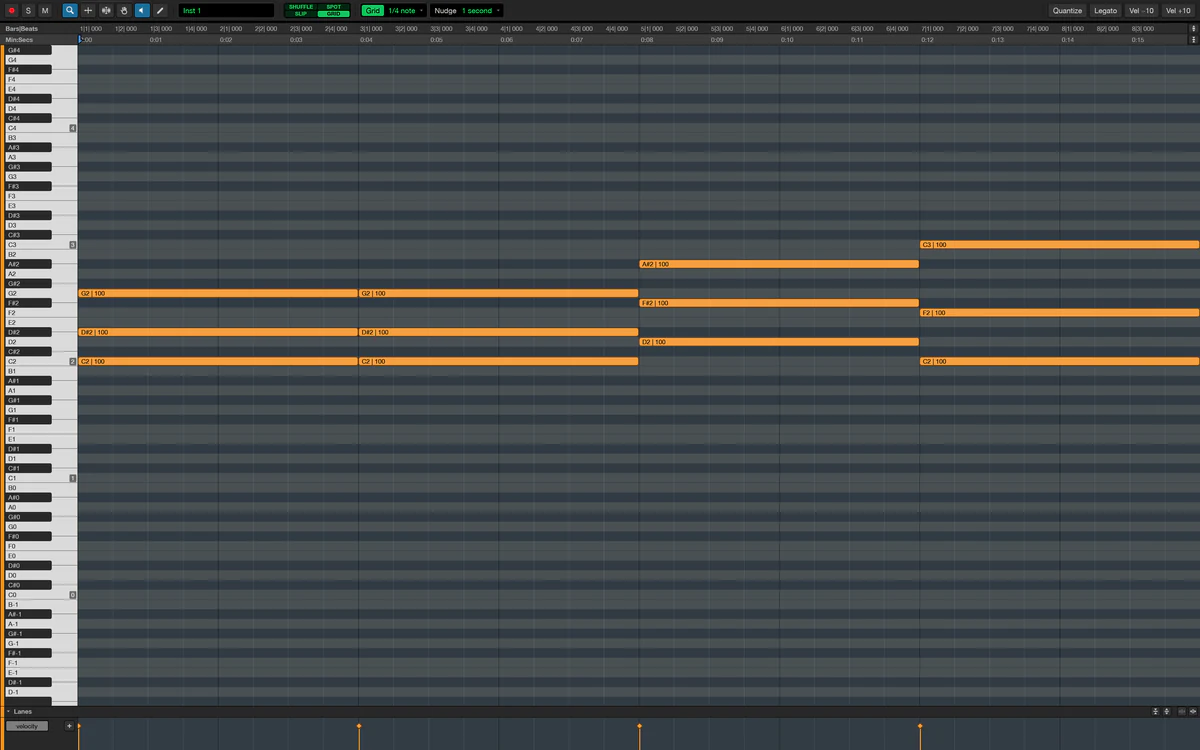Select the A#2 | 100 note
This screenshot has height=750, width=1200.
coord(779,264)
